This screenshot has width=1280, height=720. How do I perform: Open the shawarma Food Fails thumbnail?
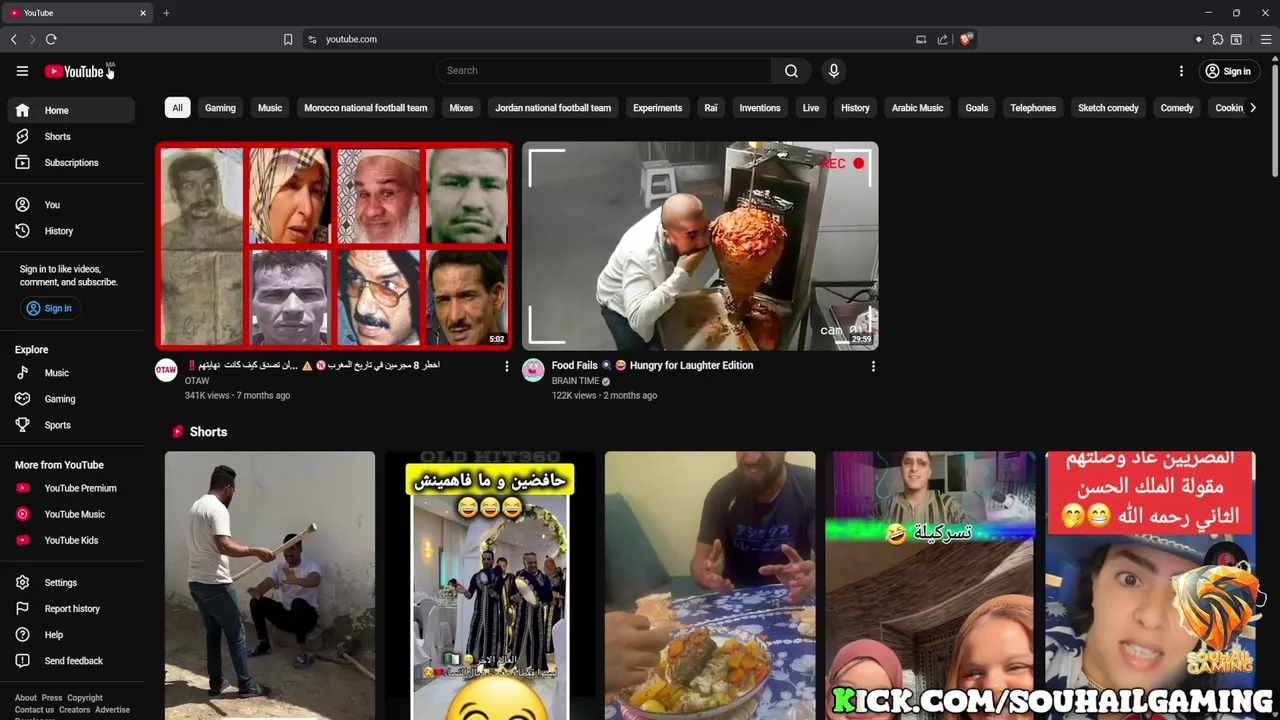(x=700, y=246)
